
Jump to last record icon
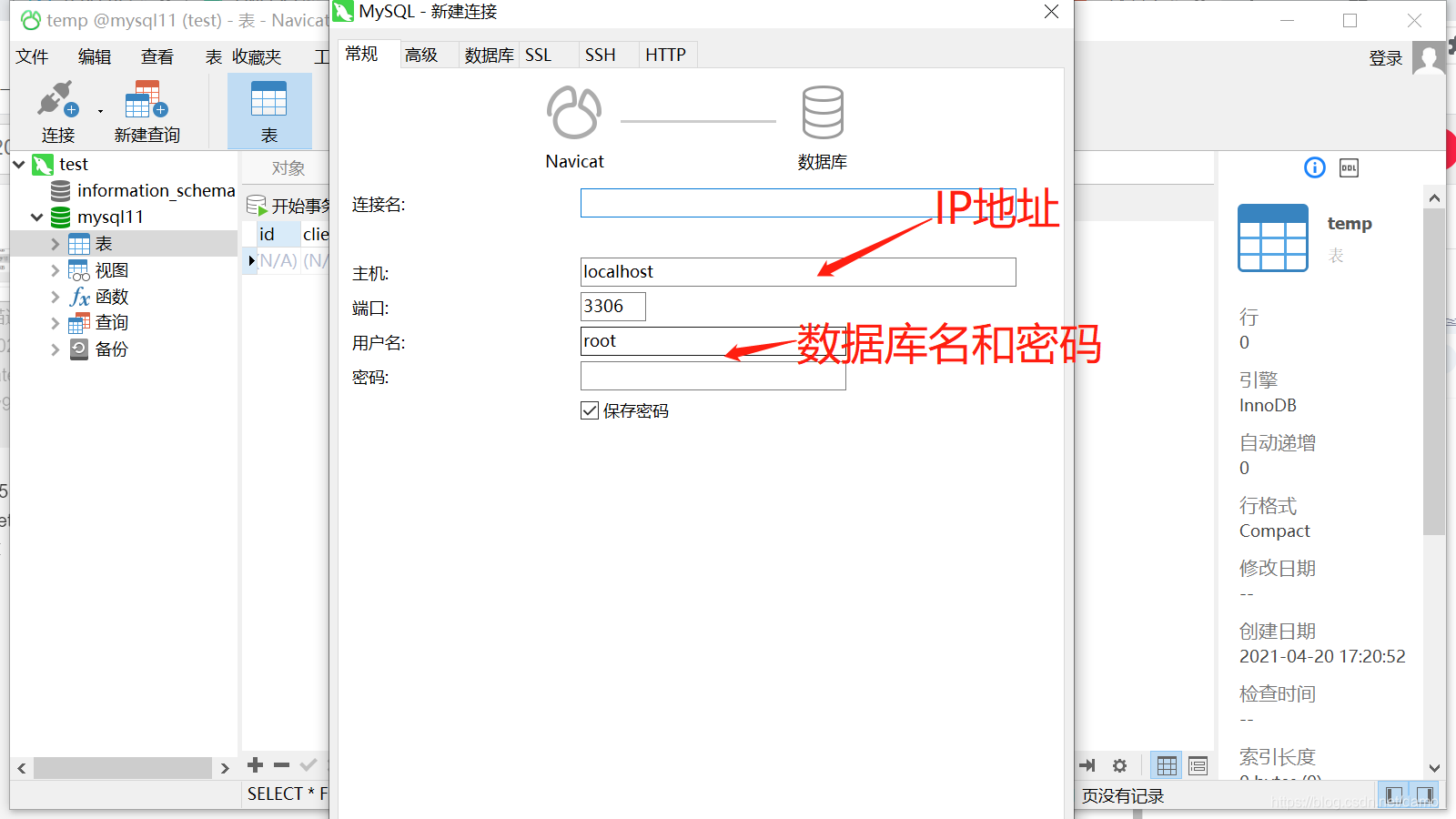1087,766
